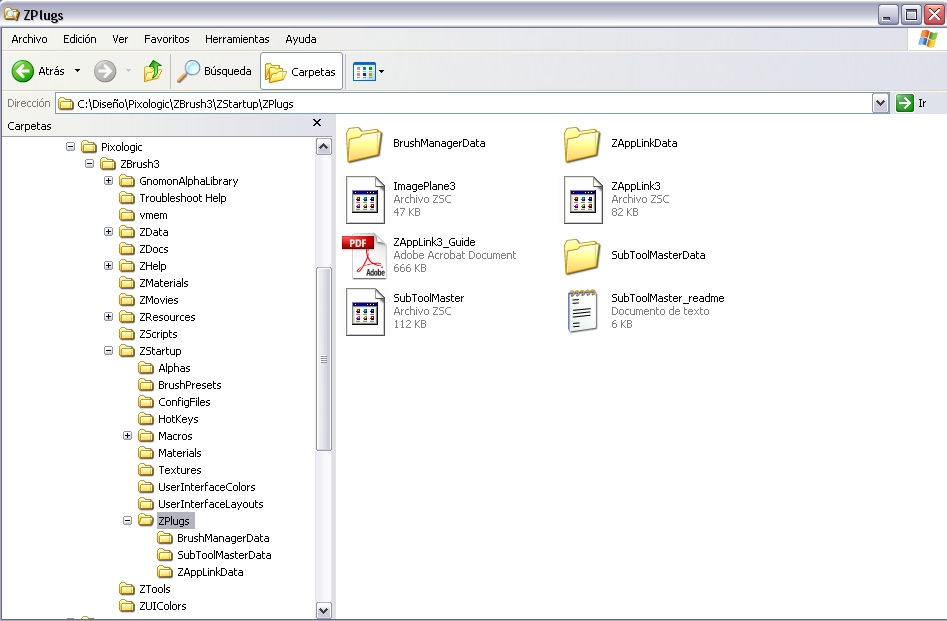947x621 pixels.
Task: Collapse the ZStartup tree node
Action: pyautogui.click(x=109, y=350)
